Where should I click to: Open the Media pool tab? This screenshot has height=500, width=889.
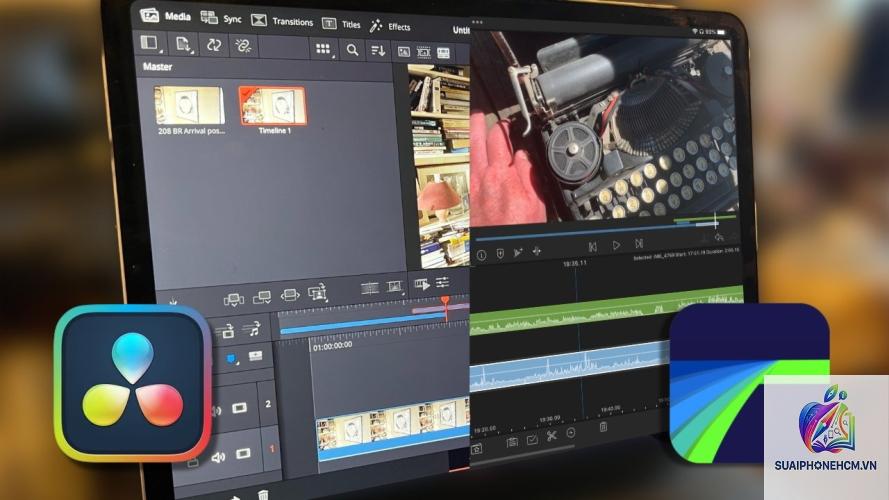pos(165,15)
